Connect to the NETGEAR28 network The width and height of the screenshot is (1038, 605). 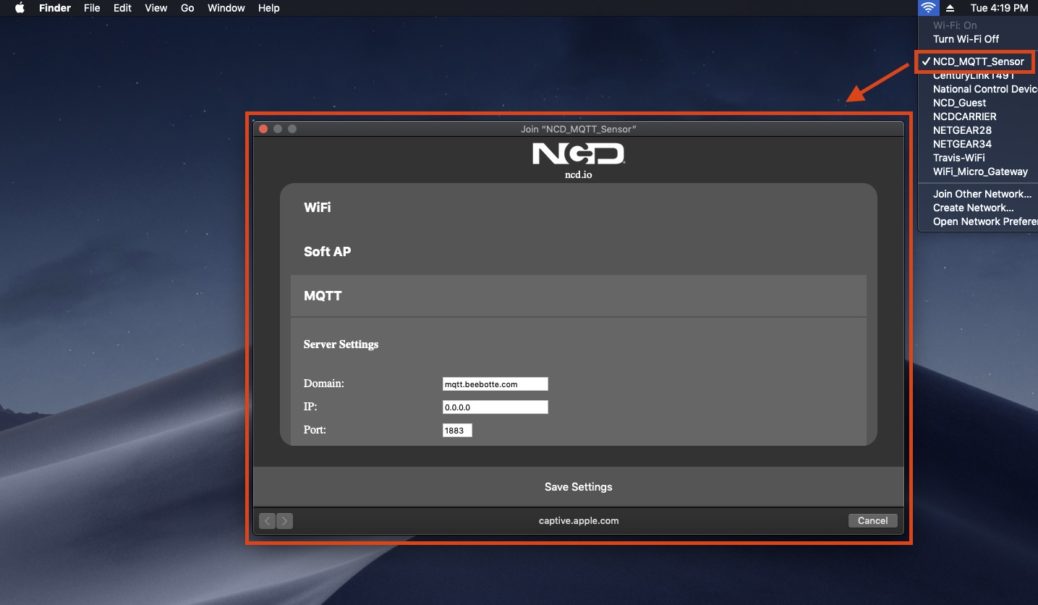point(965,129)
